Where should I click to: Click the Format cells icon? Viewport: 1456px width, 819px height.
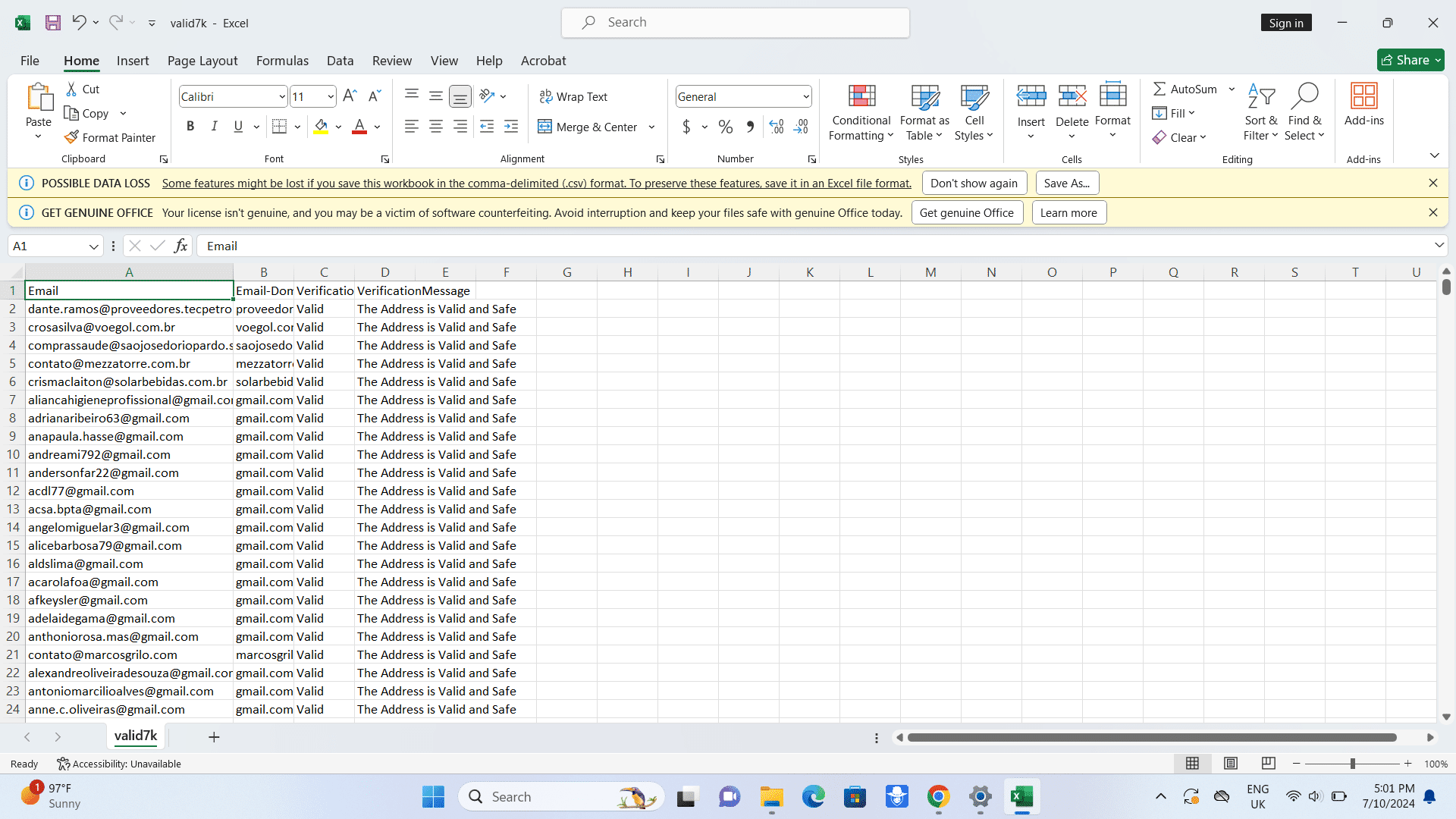click(1112, 96)
